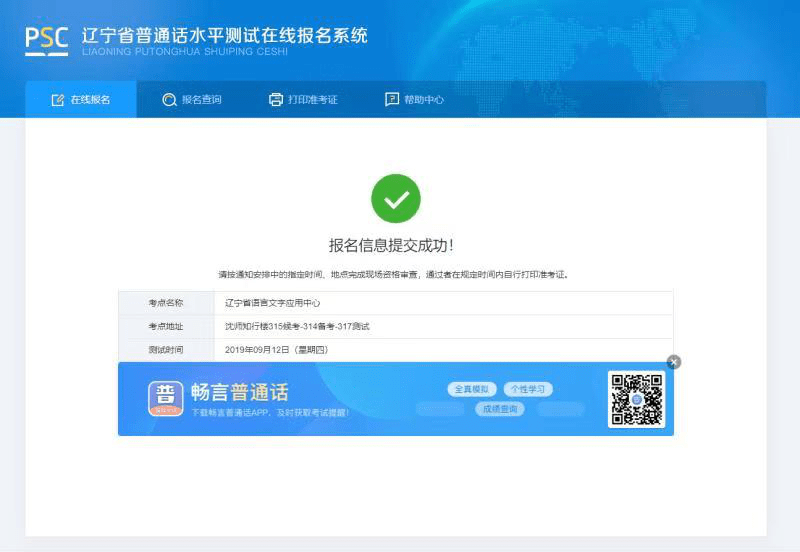Click the QR code in the banner

coord(637,399)
